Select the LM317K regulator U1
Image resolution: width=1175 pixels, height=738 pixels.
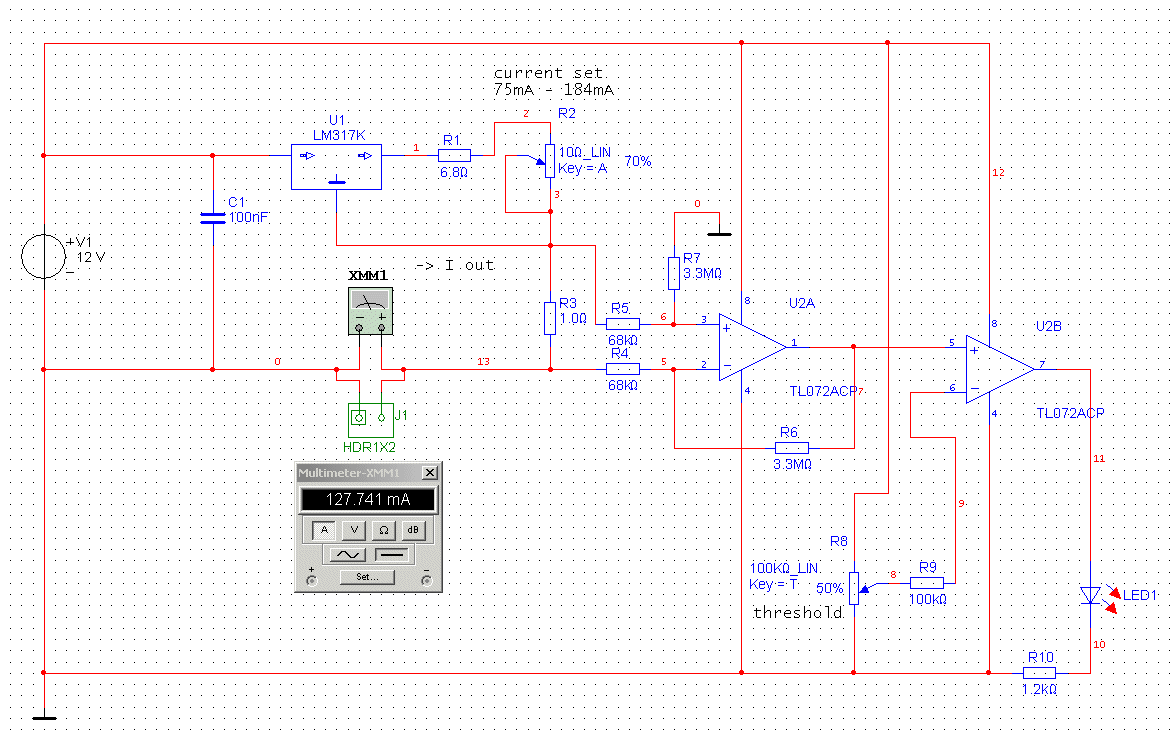point(336,166)
